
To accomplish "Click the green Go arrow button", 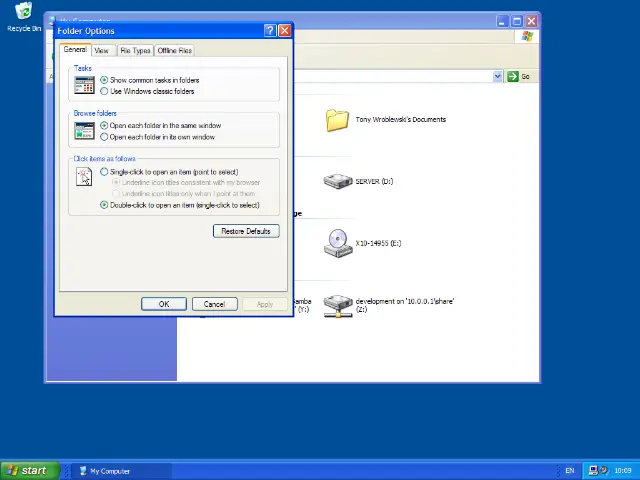I will pos(518,76).
